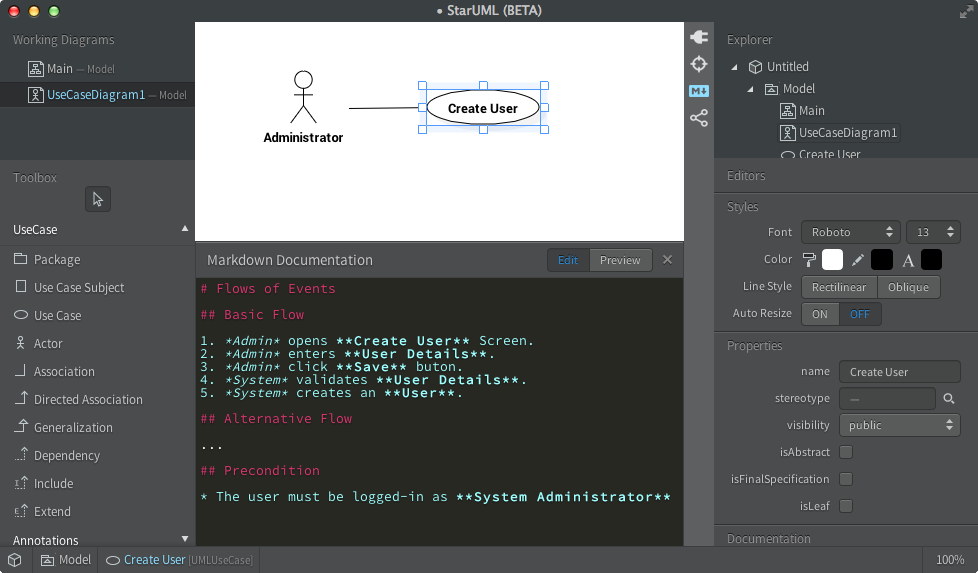Open the Font family Roboto dropdown
The image size is (978, 573).
(x=849, y=232)
